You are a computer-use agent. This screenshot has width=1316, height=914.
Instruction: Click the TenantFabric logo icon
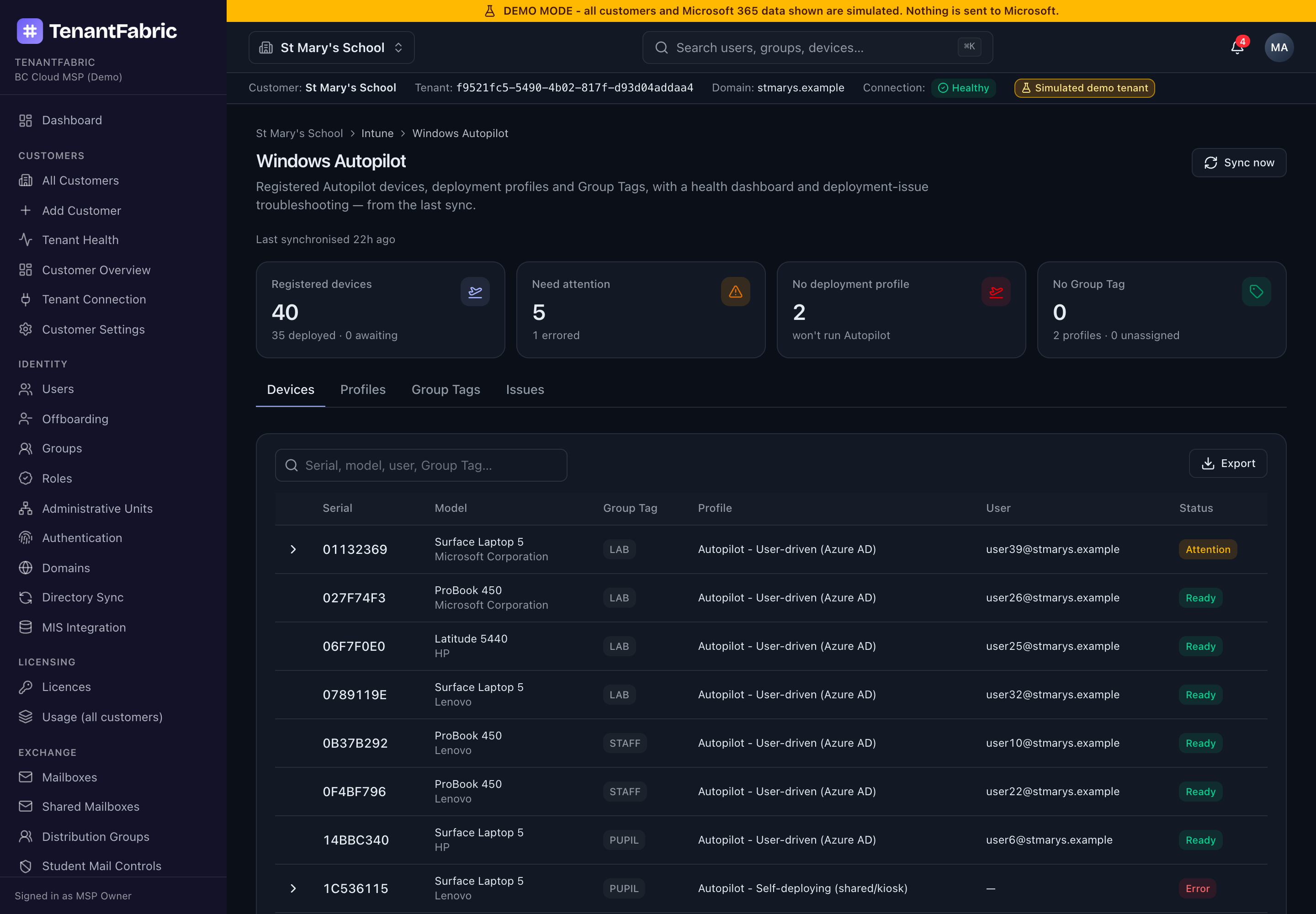[x=30, y=31]
